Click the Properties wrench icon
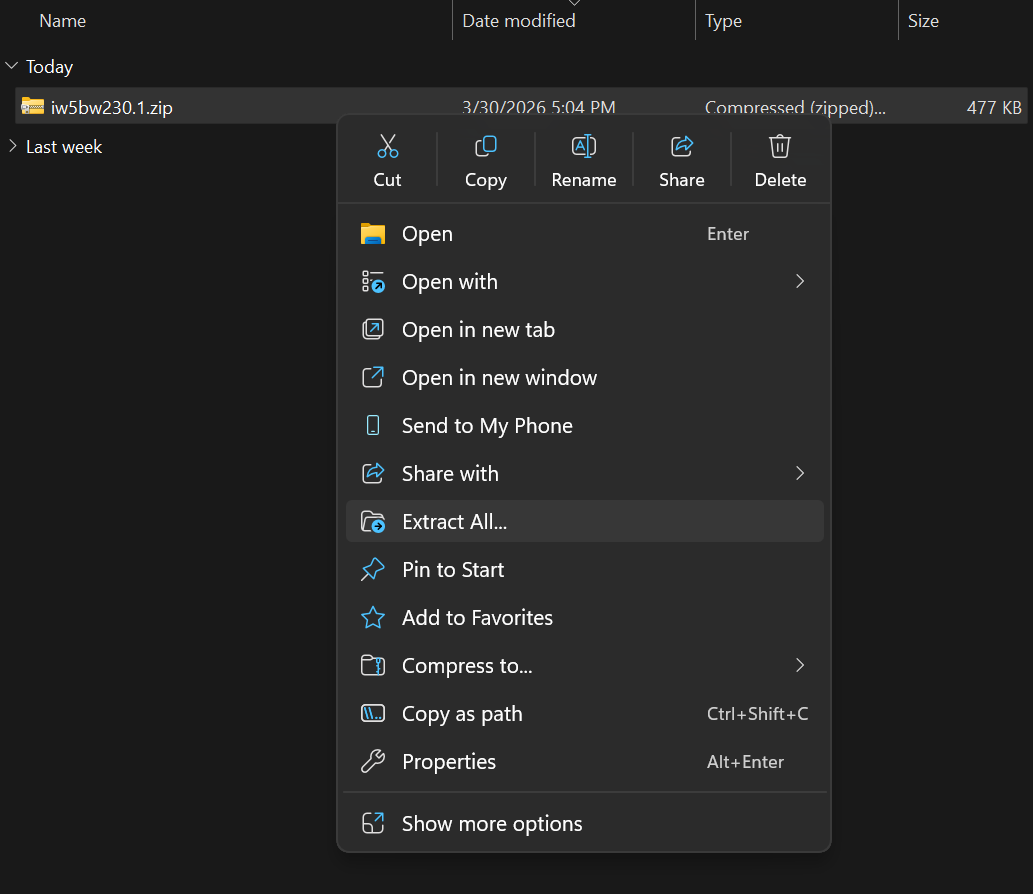This screenshot has height=894, width=1033. (x=373, y=762)
